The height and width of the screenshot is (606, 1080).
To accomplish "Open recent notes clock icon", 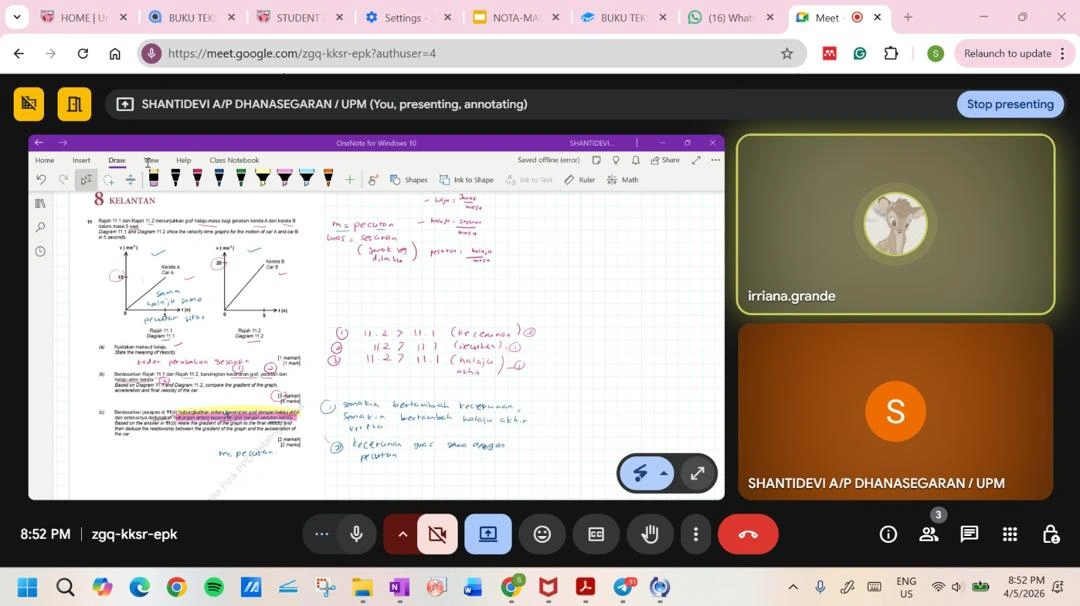I will click(41, 251).
